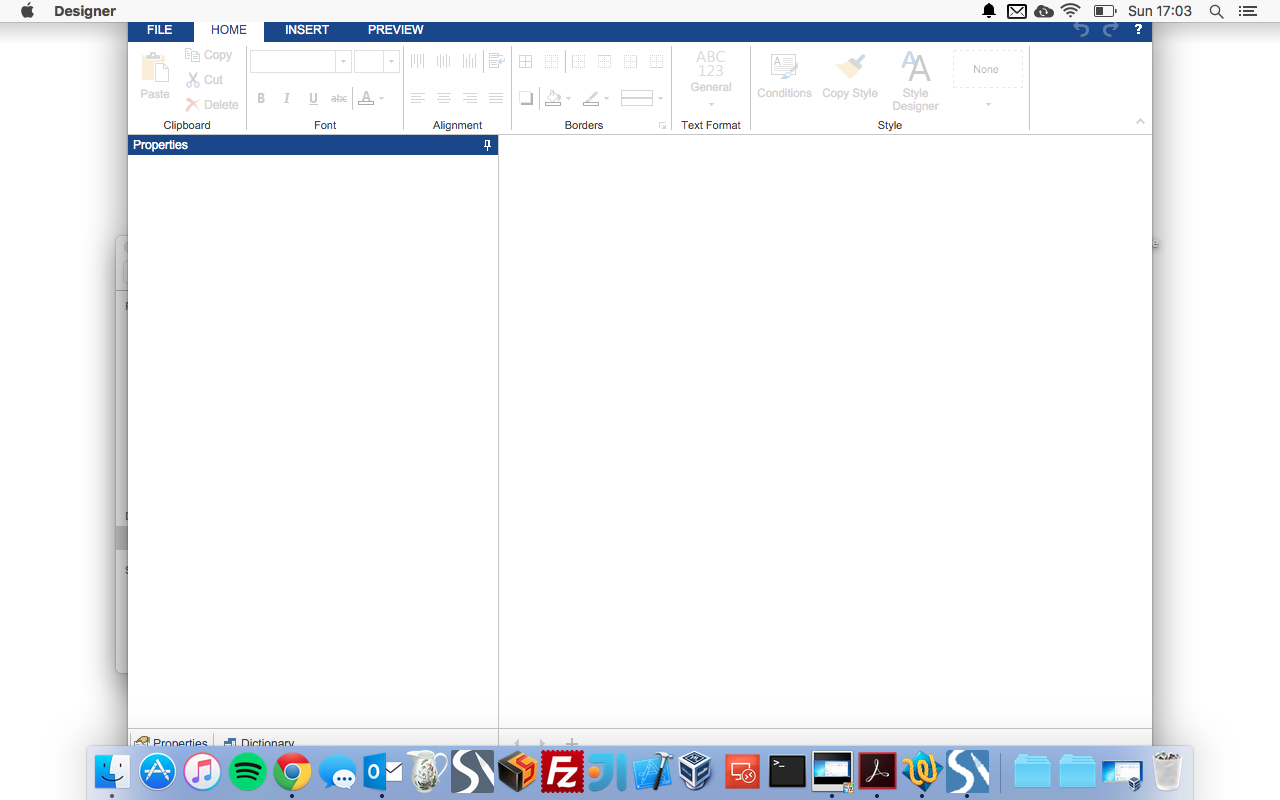
Task: Click the border color pencil icon
Action: pyautogui.click(x=591, y=98)
